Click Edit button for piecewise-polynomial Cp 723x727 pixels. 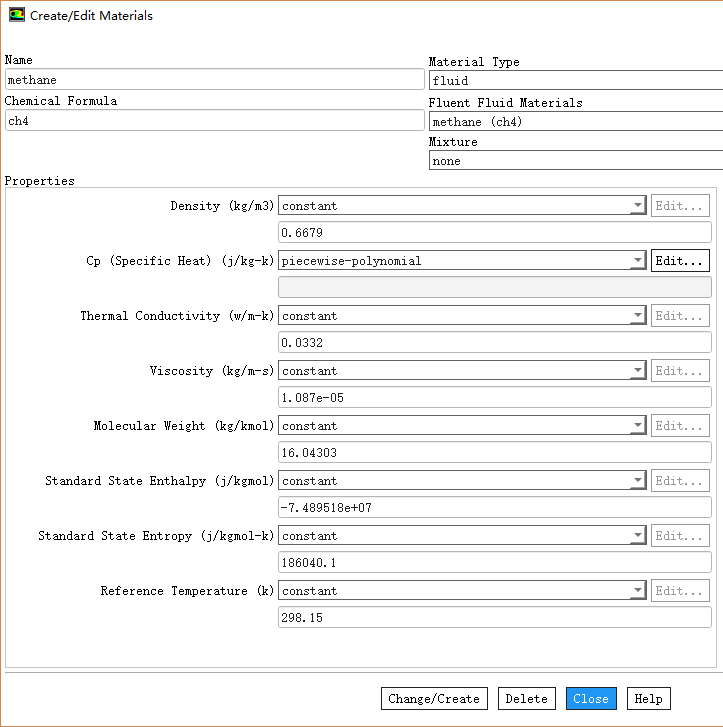click(x=680, y=261)
